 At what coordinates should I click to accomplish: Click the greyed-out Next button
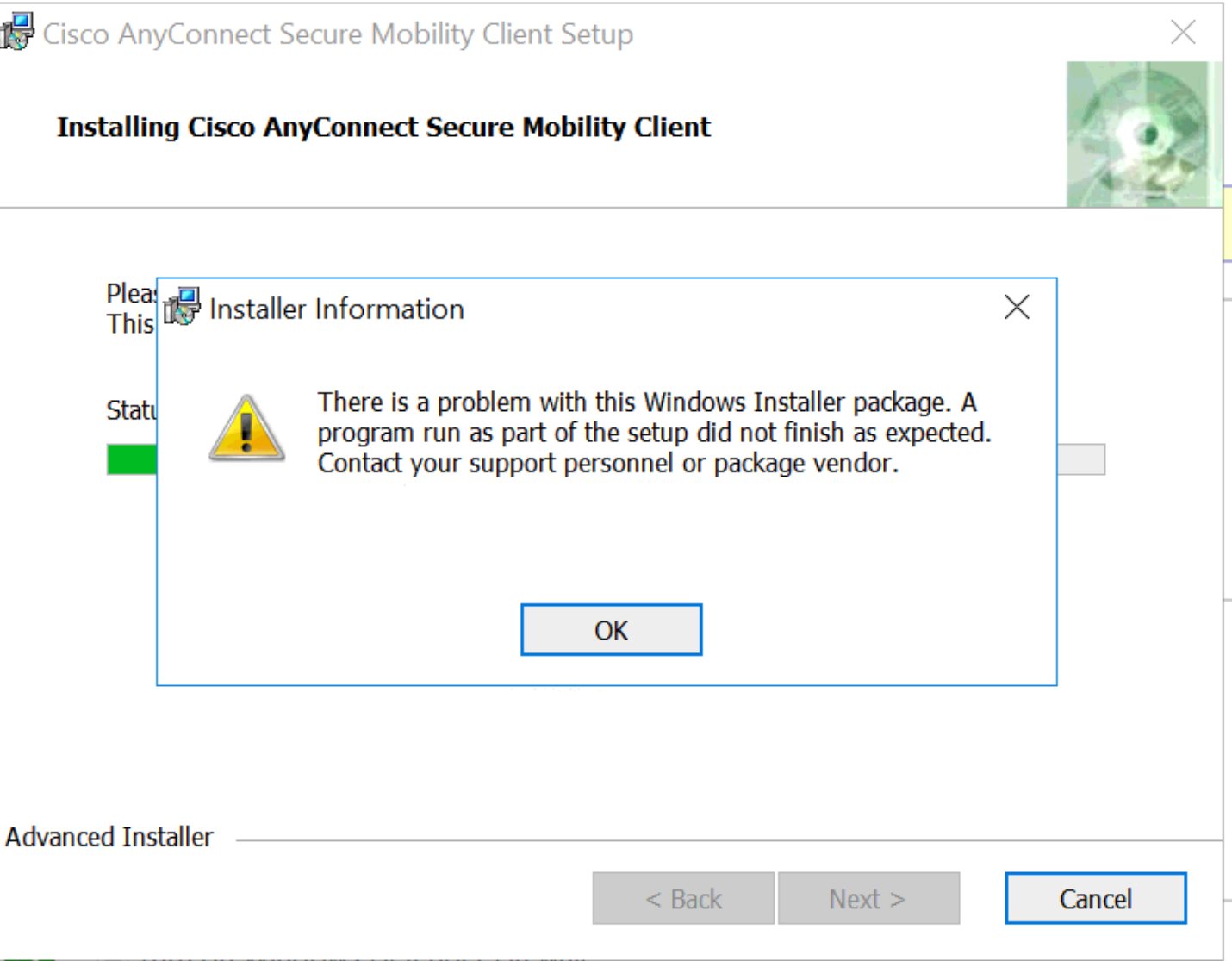(x=868, y=899)
